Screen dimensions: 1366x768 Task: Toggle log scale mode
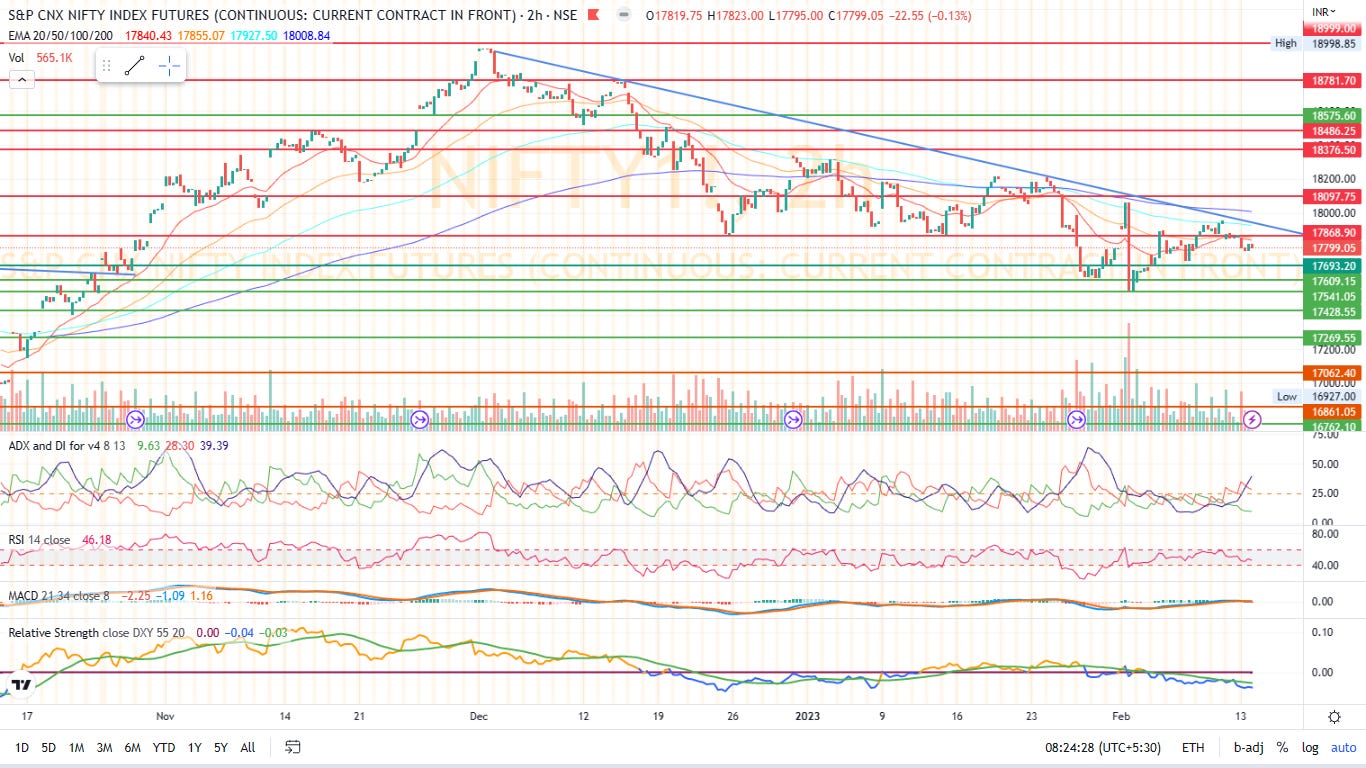coord(1310,747)
